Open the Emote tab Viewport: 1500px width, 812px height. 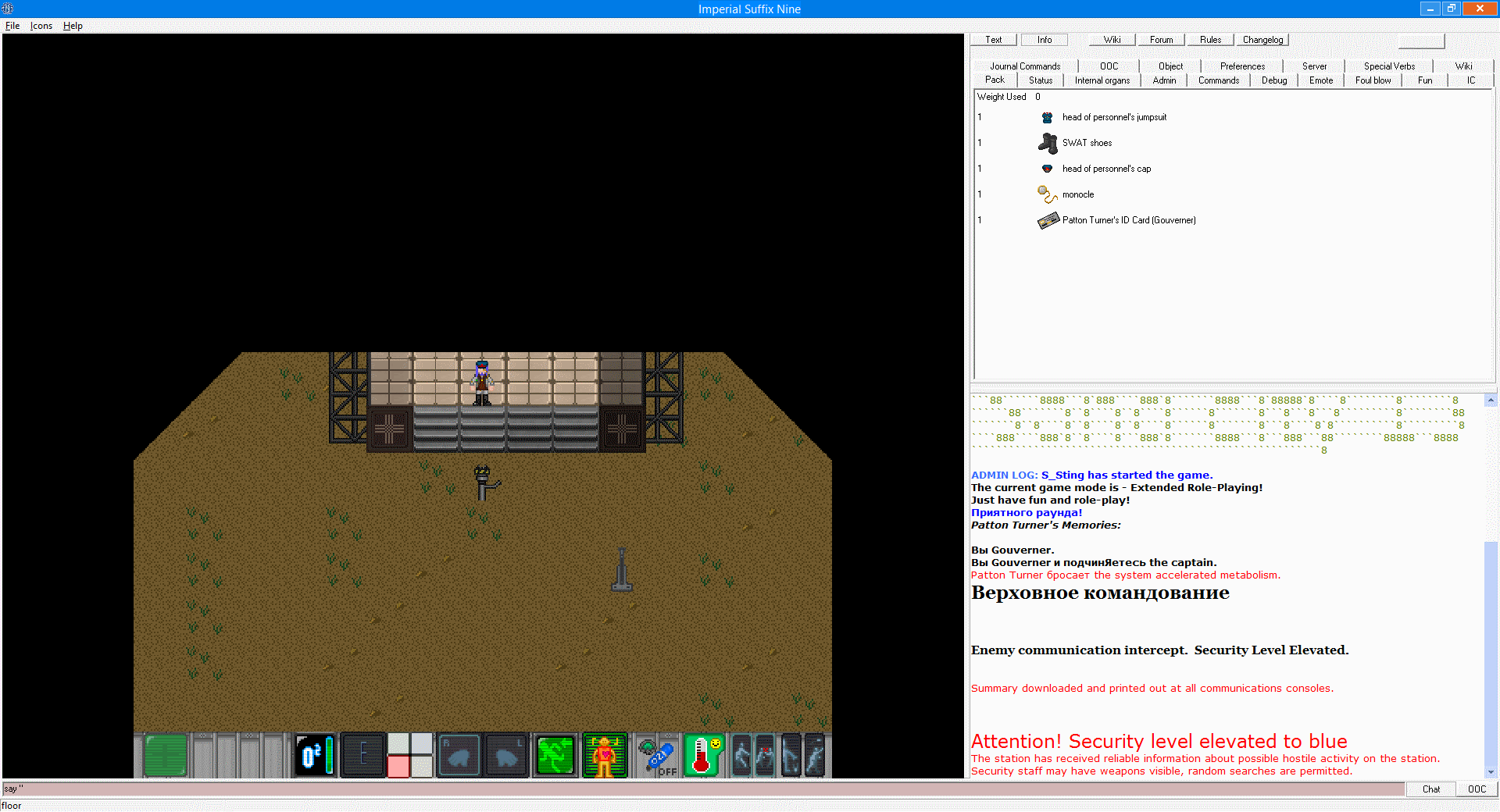click(1321, 80)
